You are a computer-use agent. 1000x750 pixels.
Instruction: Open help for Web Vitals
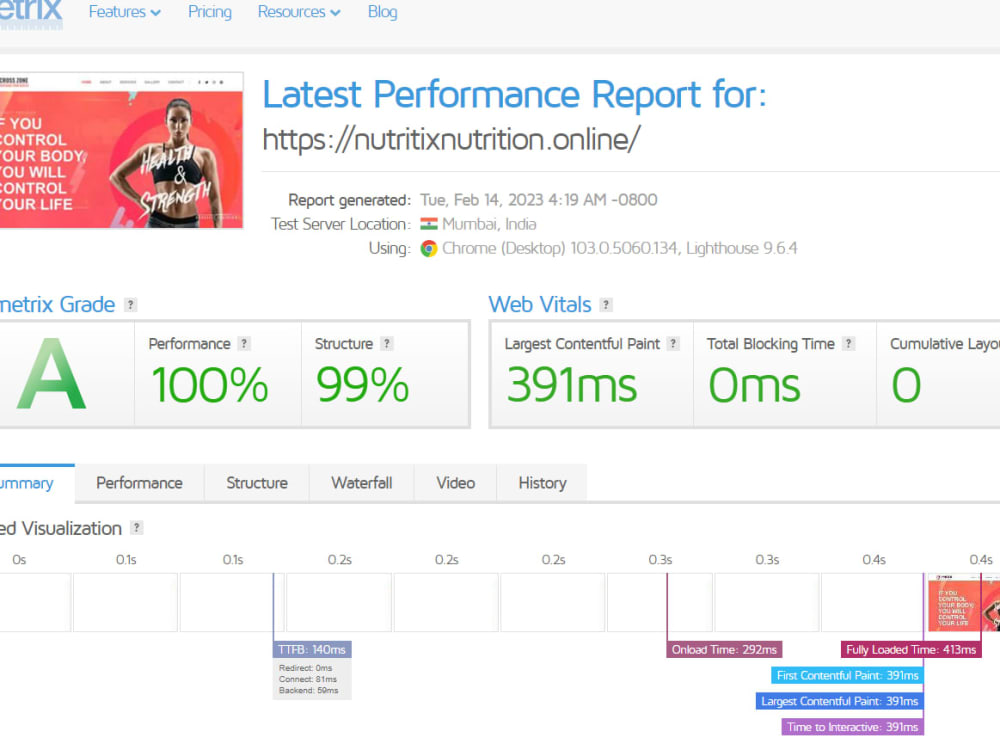[x=606, y=305]
